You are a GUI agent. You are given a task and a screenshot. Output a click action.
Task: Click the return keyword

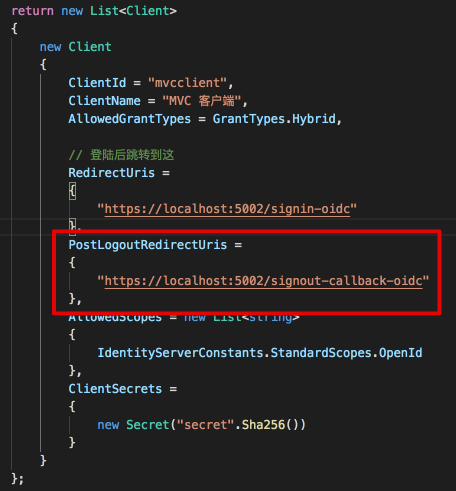[x=33, y=11]
